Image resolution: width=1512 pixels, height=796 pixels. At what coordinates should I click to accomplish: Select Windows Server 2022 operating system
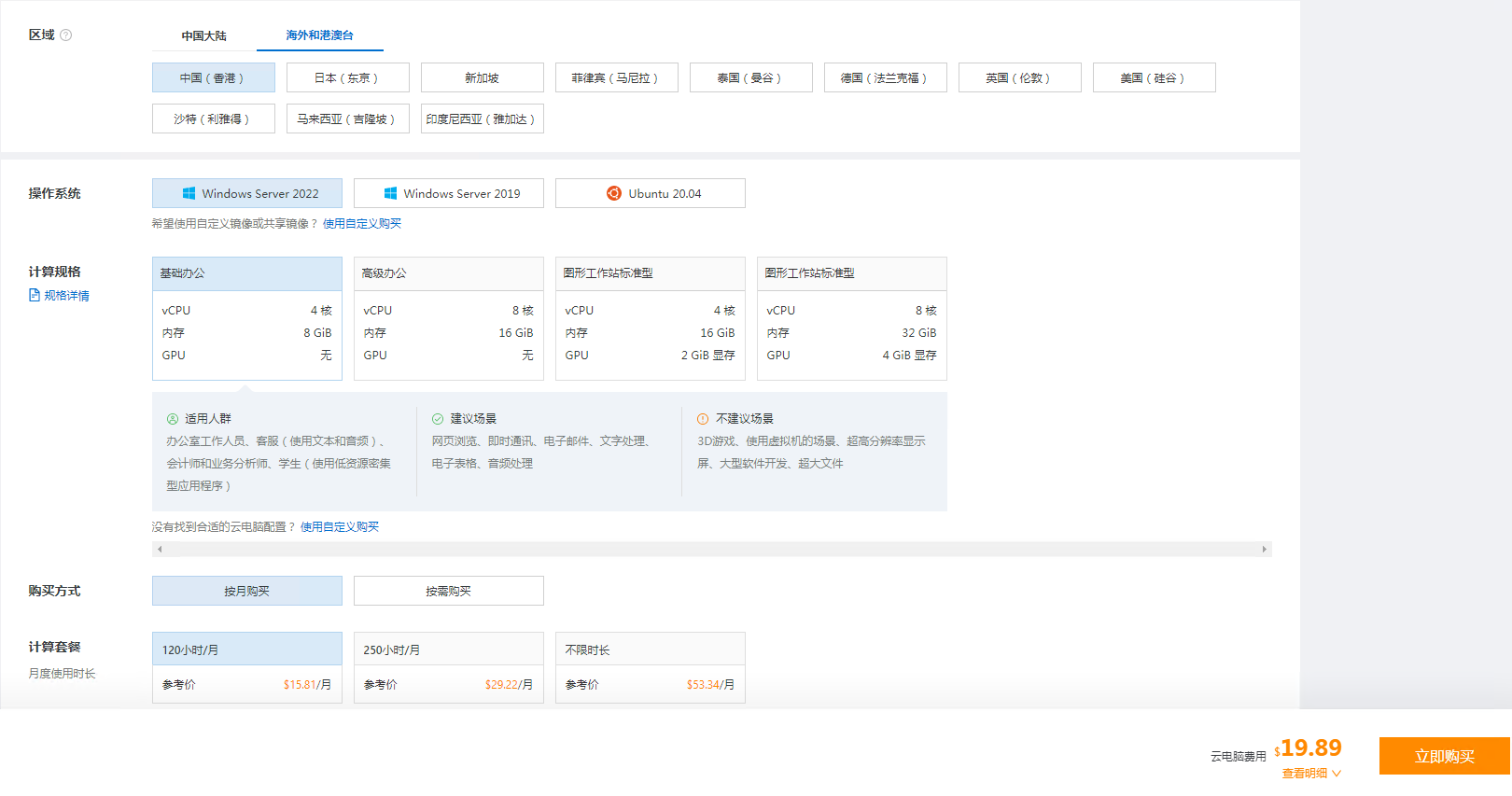coord(247,193)
